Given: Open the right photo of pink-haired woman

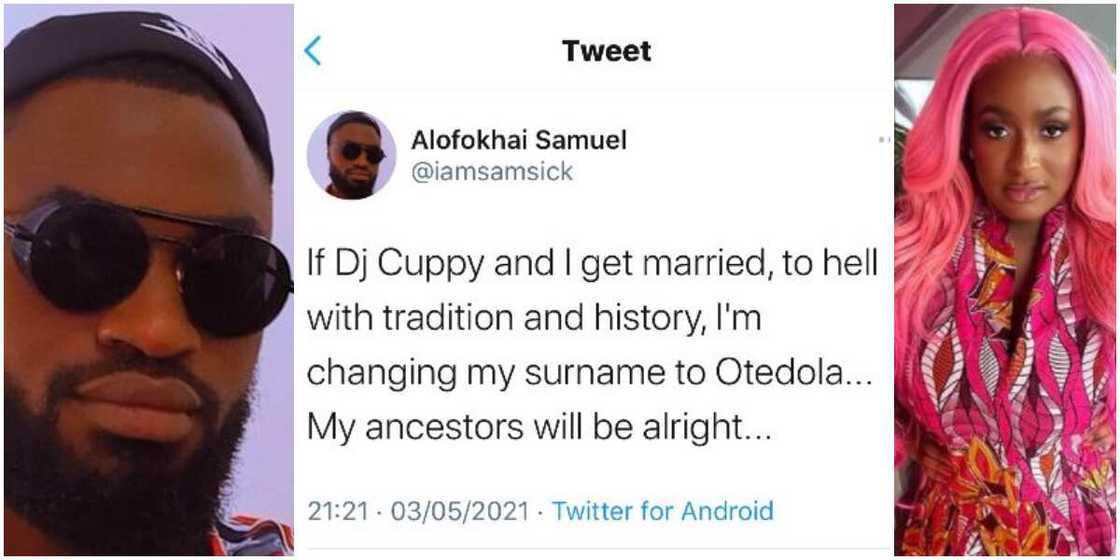Looking at the screenshot, I should (1005, 280).
